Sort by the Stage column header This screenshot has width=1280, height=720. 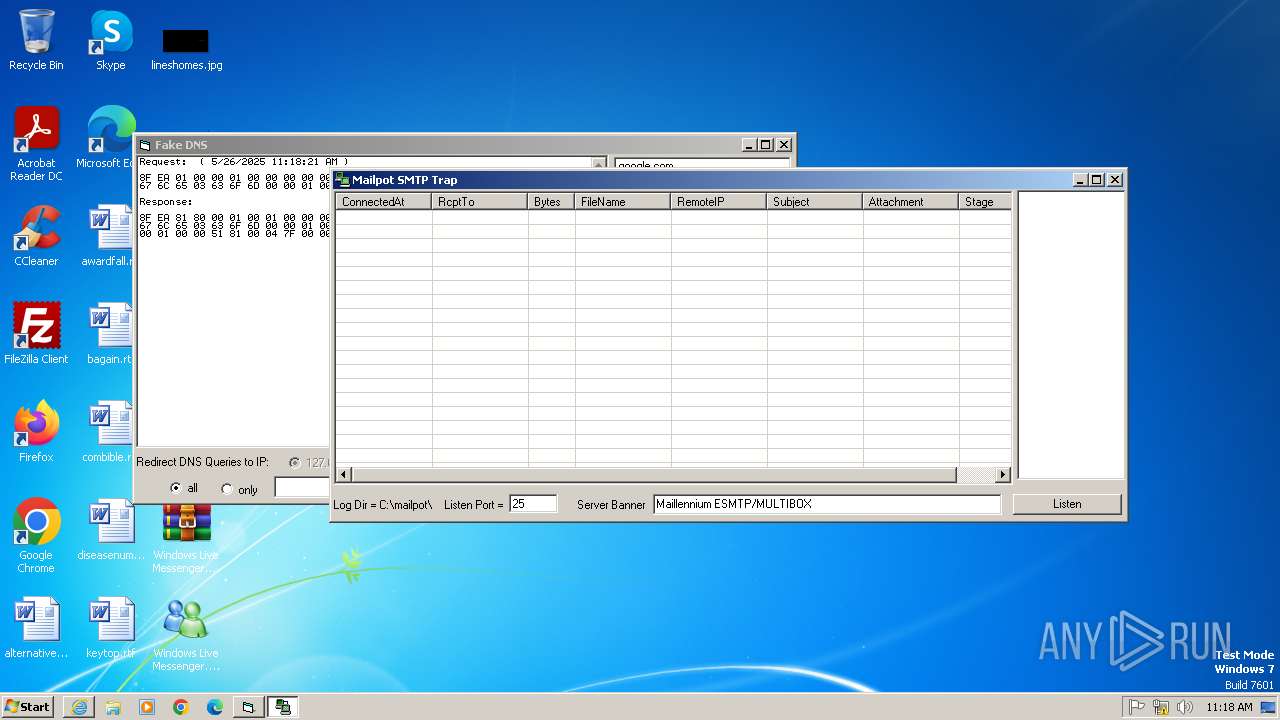[x=985, y=201]
